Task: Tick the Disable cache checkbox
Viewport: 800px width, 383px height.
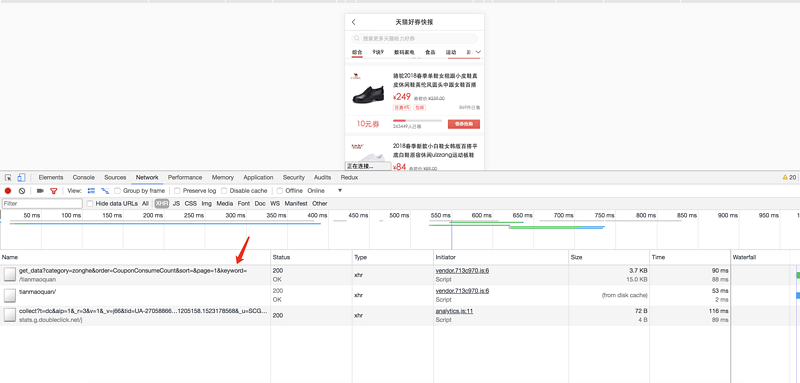Action: click(224, 191)
